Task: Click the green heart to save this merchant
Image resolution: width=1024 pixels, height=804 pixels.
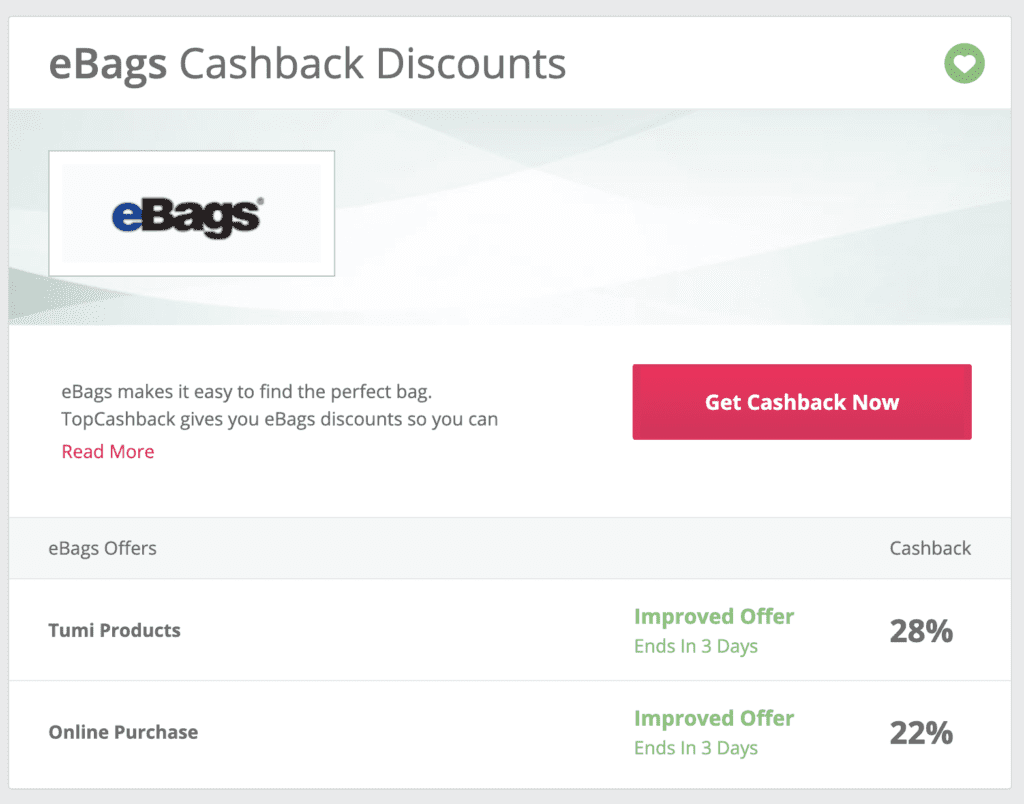Action: click(x=963, y=63)
